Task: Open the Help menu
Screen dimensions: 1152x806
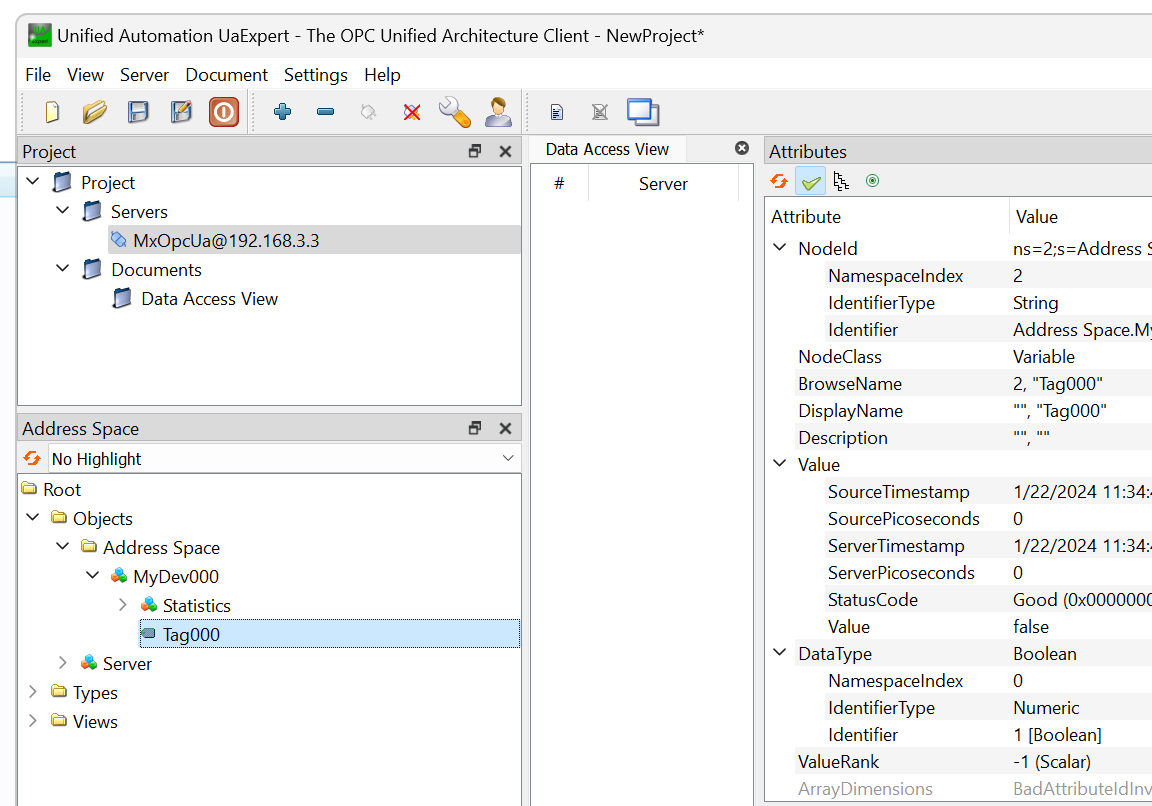Action: click(382, 75)
